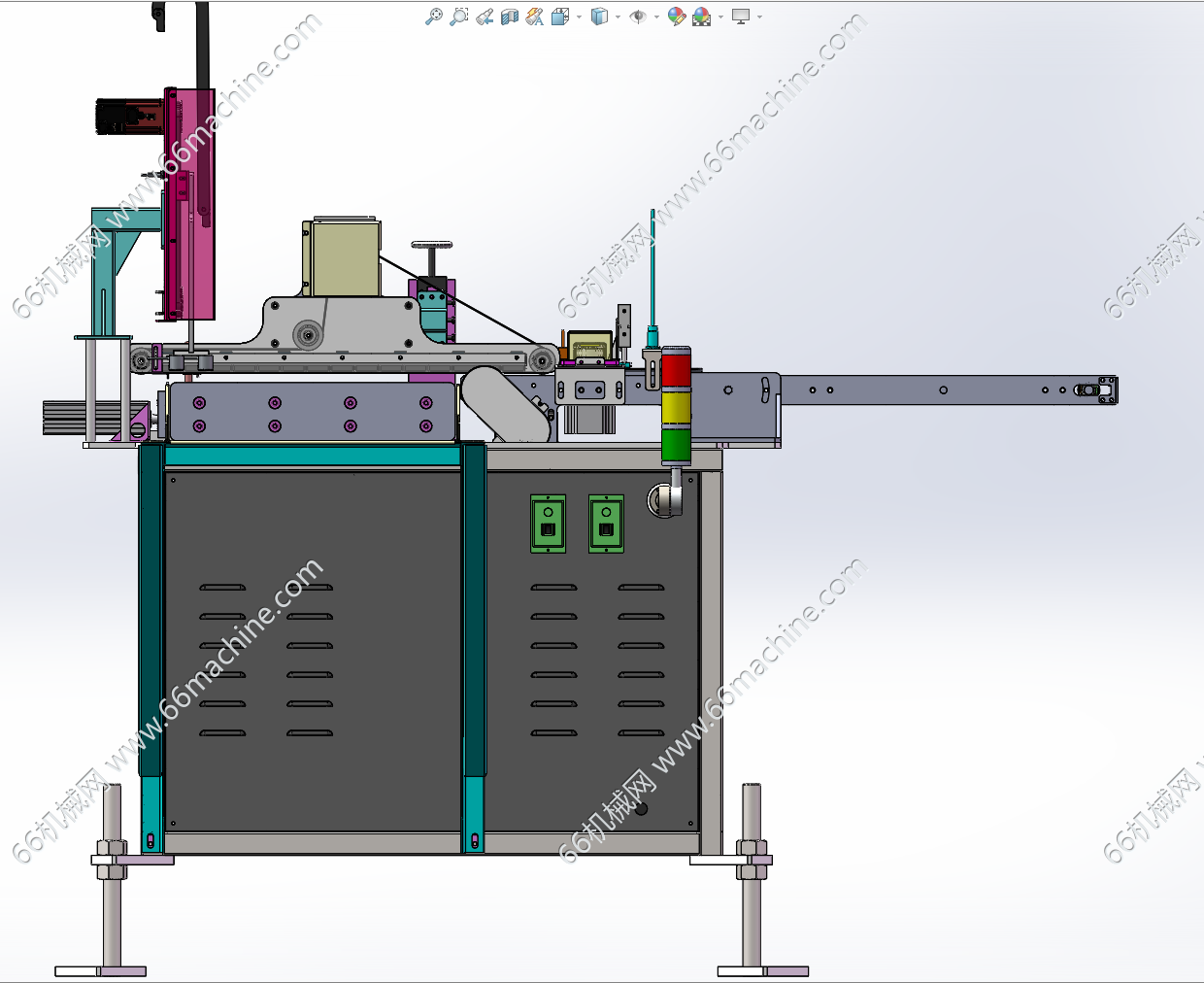This screenshot has height=983, width=1204.
Task: Select the red segment of tower light
Action: (676, 370)
